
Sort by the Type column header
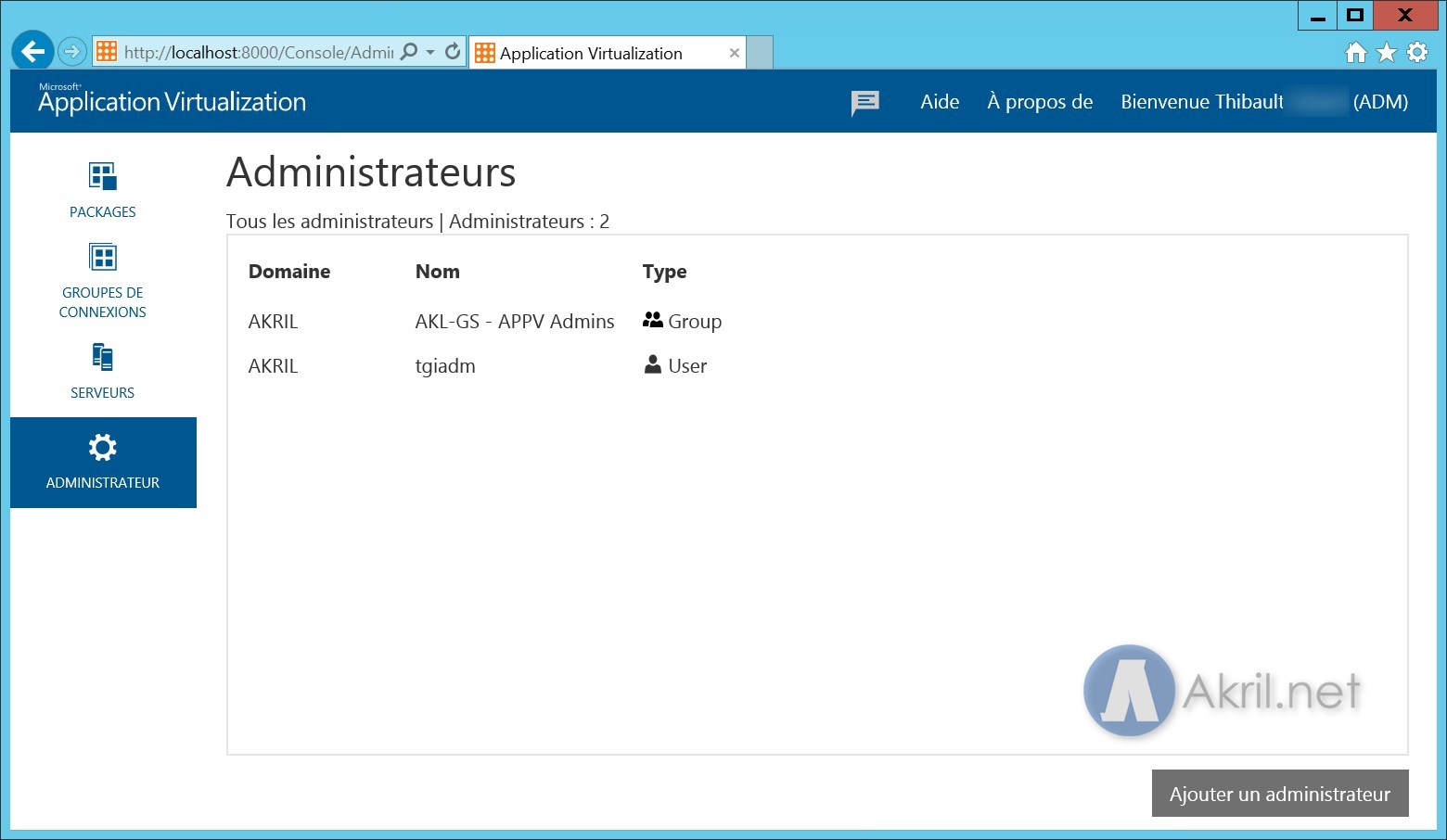(665, 272)
